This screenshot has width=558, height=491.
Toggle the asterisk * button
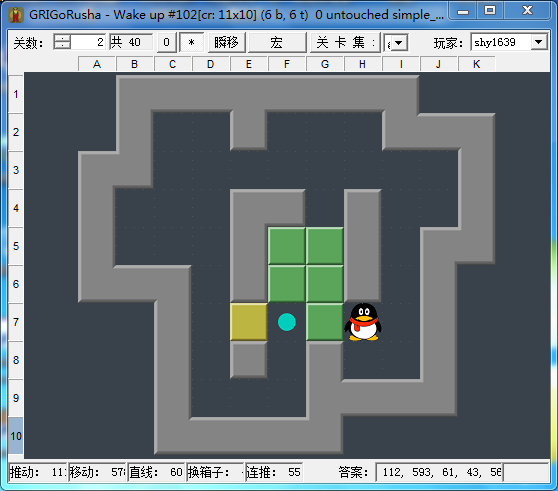191,42
